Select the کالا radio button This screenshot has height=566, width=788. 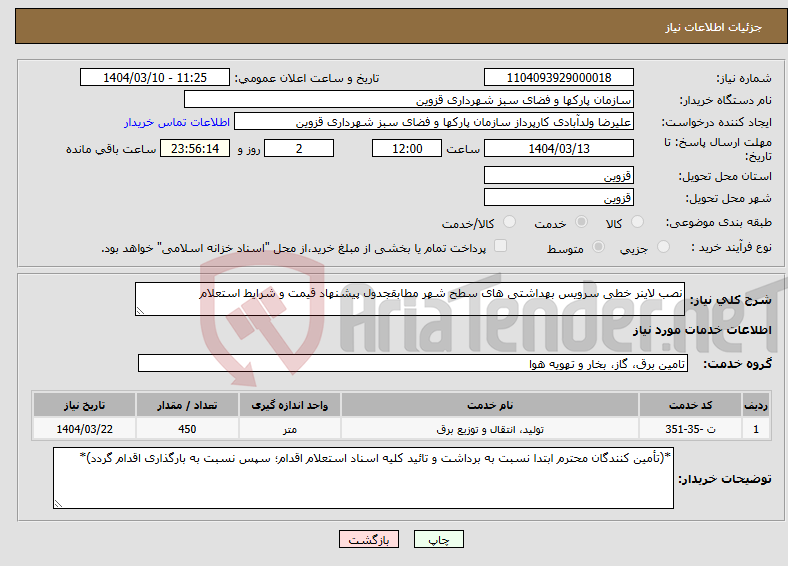(x=637, y=222)
